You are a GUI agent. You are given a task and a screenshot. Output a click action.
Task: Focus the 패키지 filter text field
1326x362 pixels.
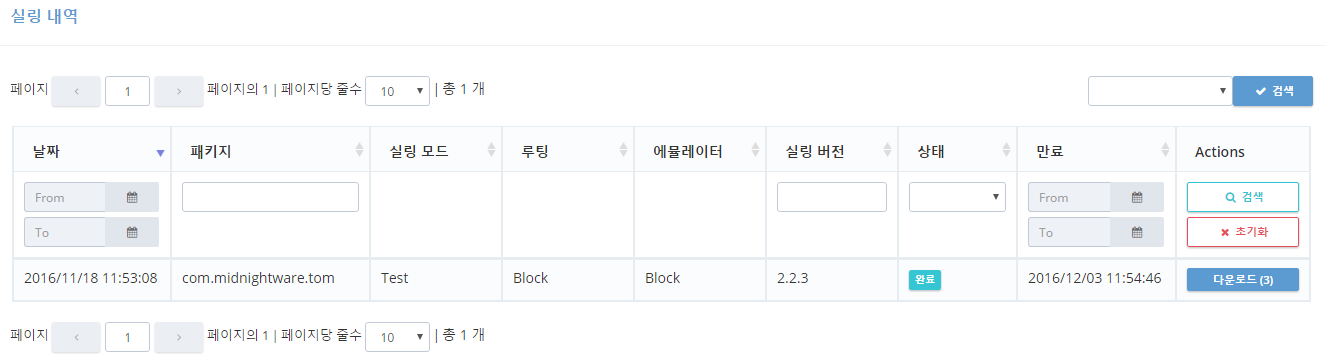pos(270,197)
